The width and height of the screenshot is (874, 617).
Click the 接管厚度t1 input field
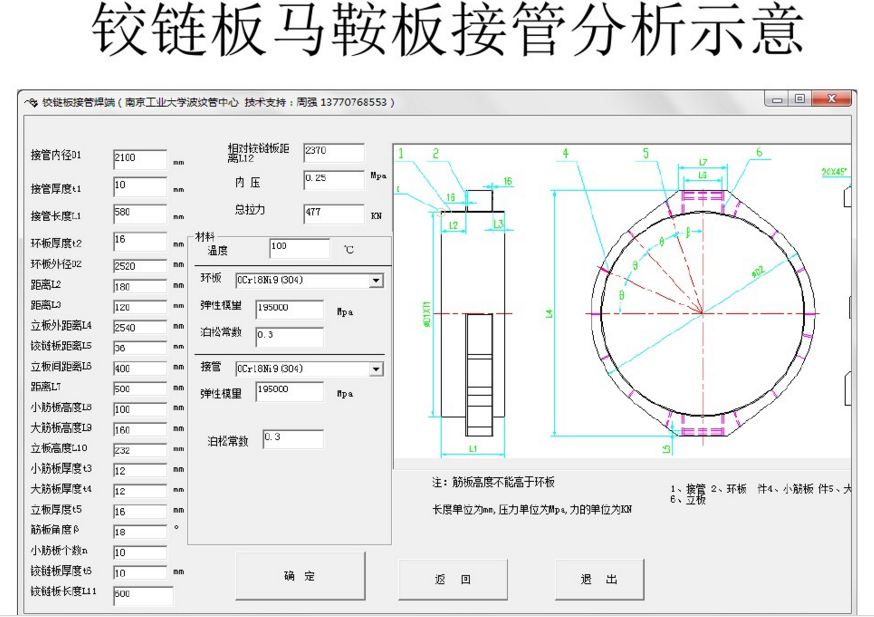click(x=139, y=186)
